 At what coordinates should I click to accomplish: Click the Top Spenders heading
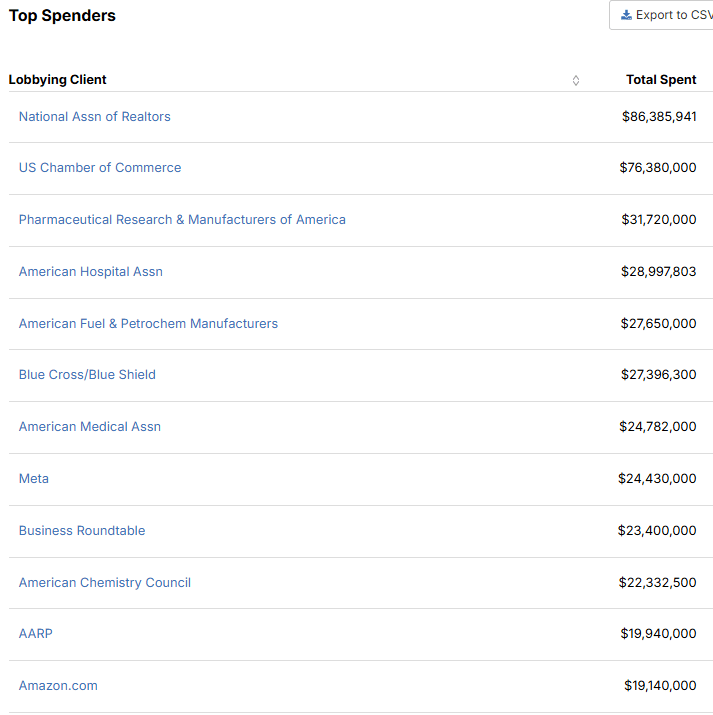click(62, 16)
